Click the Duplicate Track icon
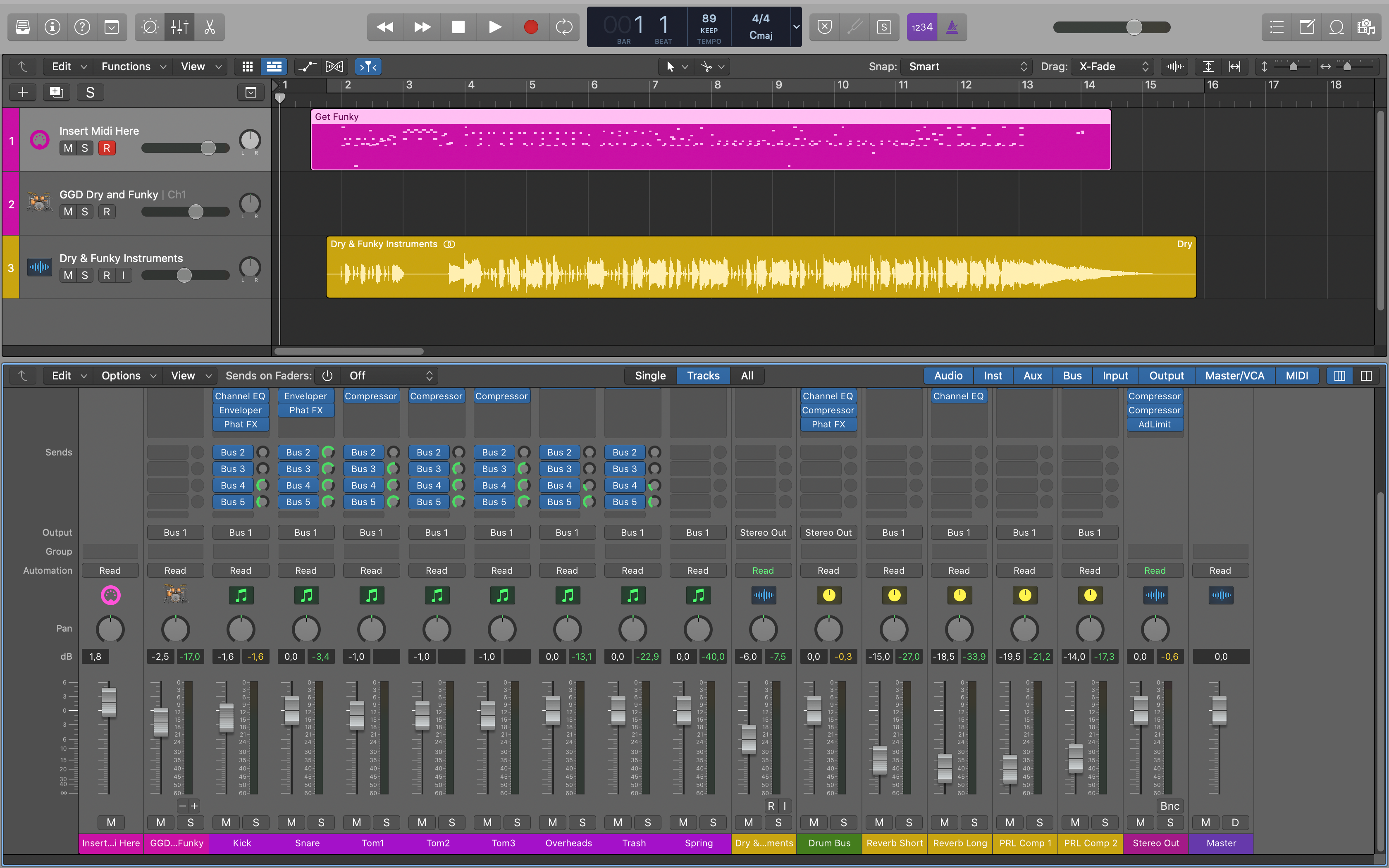1389x868 pixels. coord(56,93)
